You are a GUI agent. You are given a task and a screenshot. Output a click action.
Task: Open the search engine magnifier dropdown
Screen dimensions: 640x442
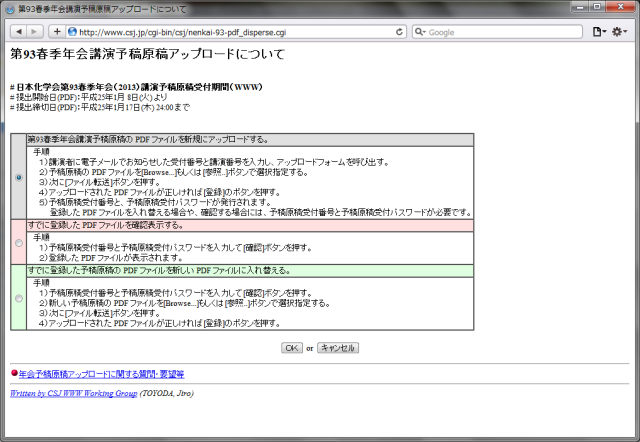coord(420,32)
